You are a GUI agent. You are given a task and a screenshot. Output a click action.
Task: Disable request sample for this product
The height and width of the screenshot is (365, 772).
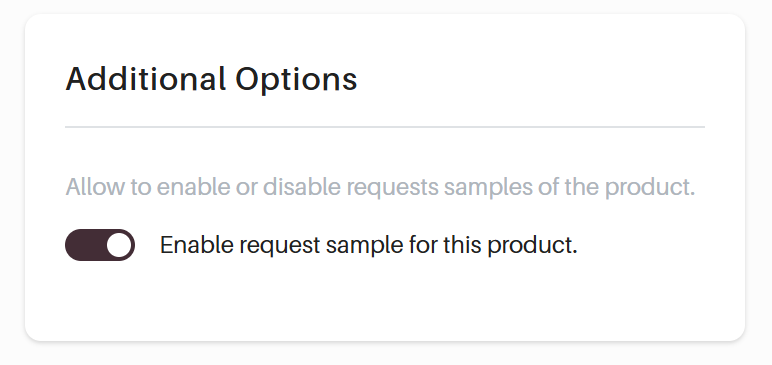pos(100,245)
